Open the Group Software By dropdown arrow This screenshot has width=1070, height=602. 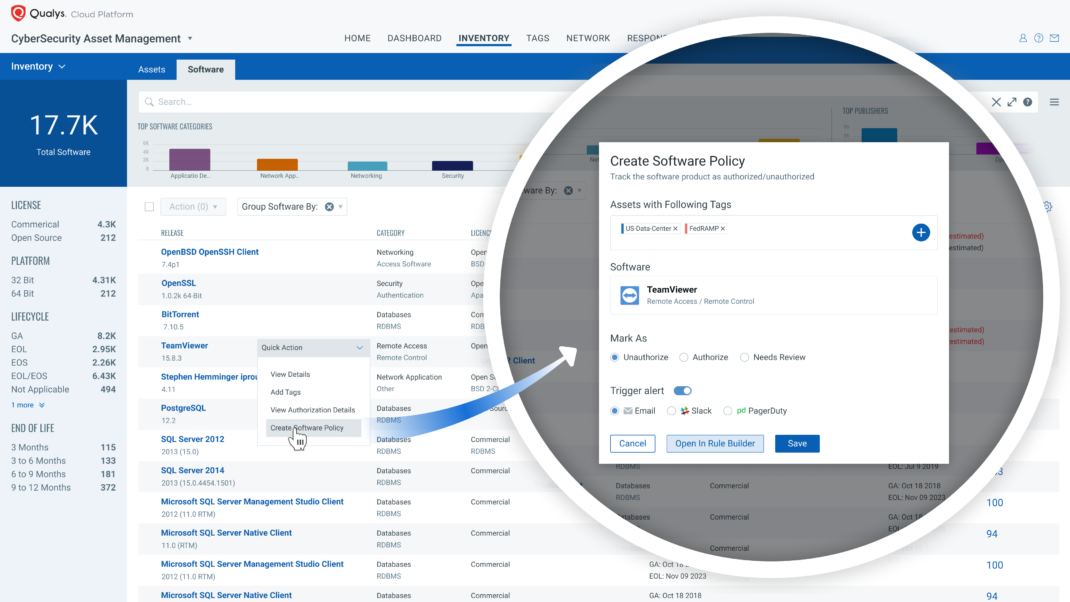[341, 207]
